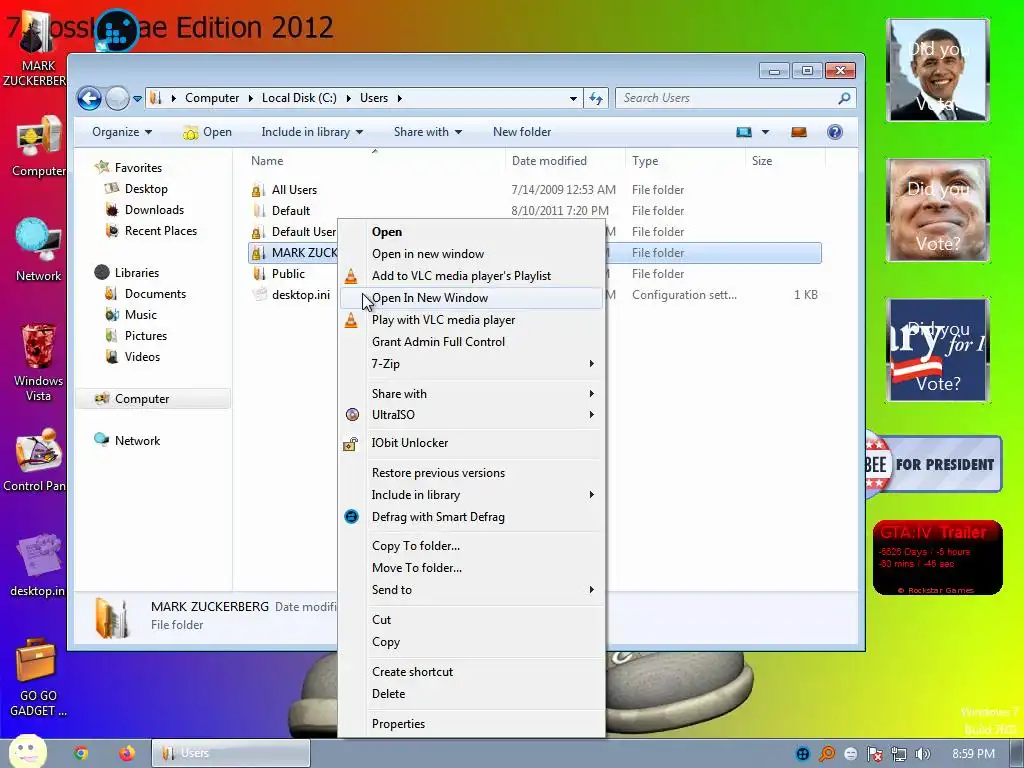
Task: Click the refresh button beside address bar
Action: (x=596, y=98)
